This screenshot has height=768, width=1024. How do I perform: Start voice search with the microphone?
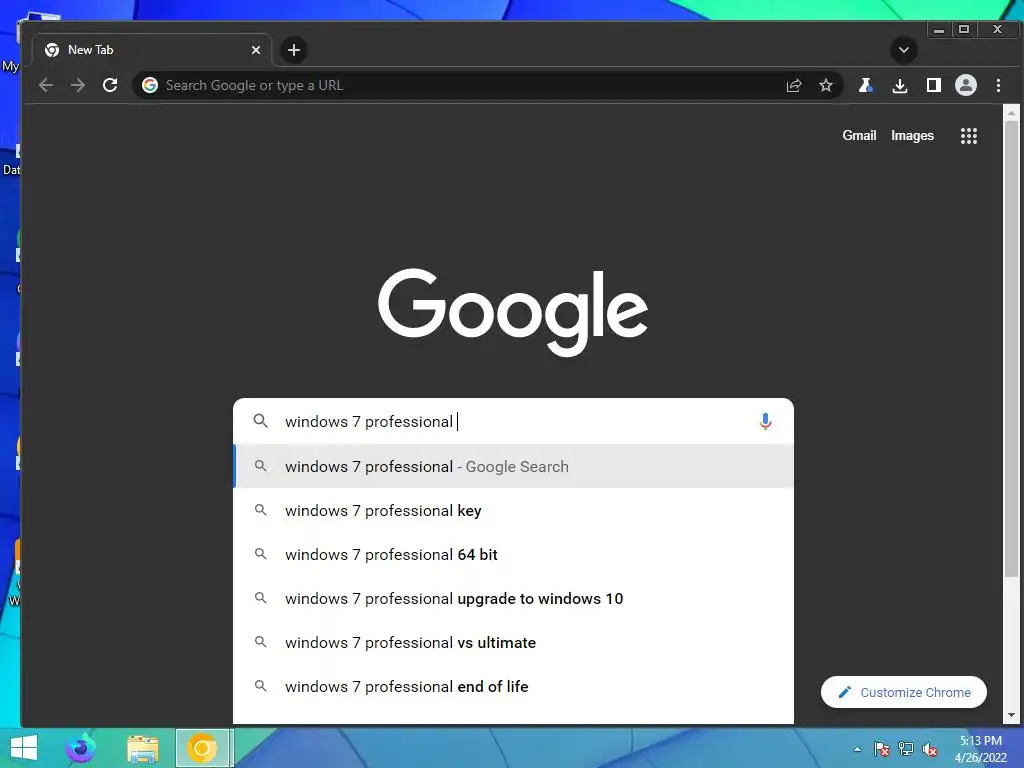pos(765,422)
